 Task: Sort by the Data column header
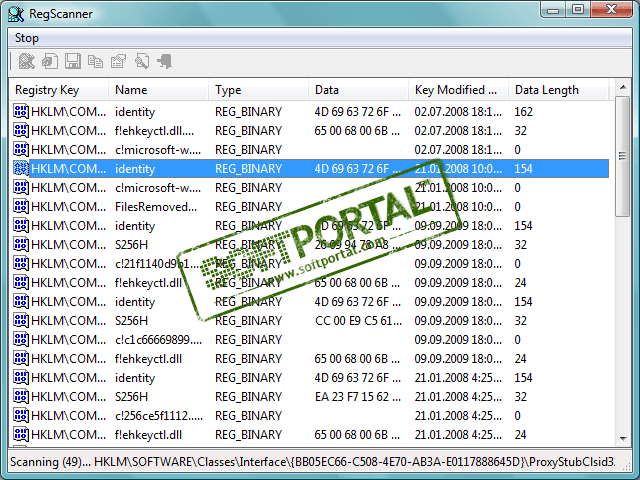(x=358, y=90)
